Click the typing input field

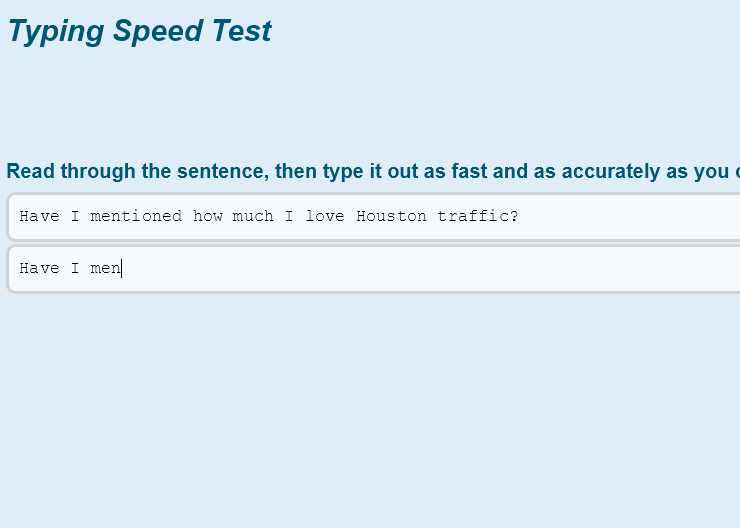point(400,269)
